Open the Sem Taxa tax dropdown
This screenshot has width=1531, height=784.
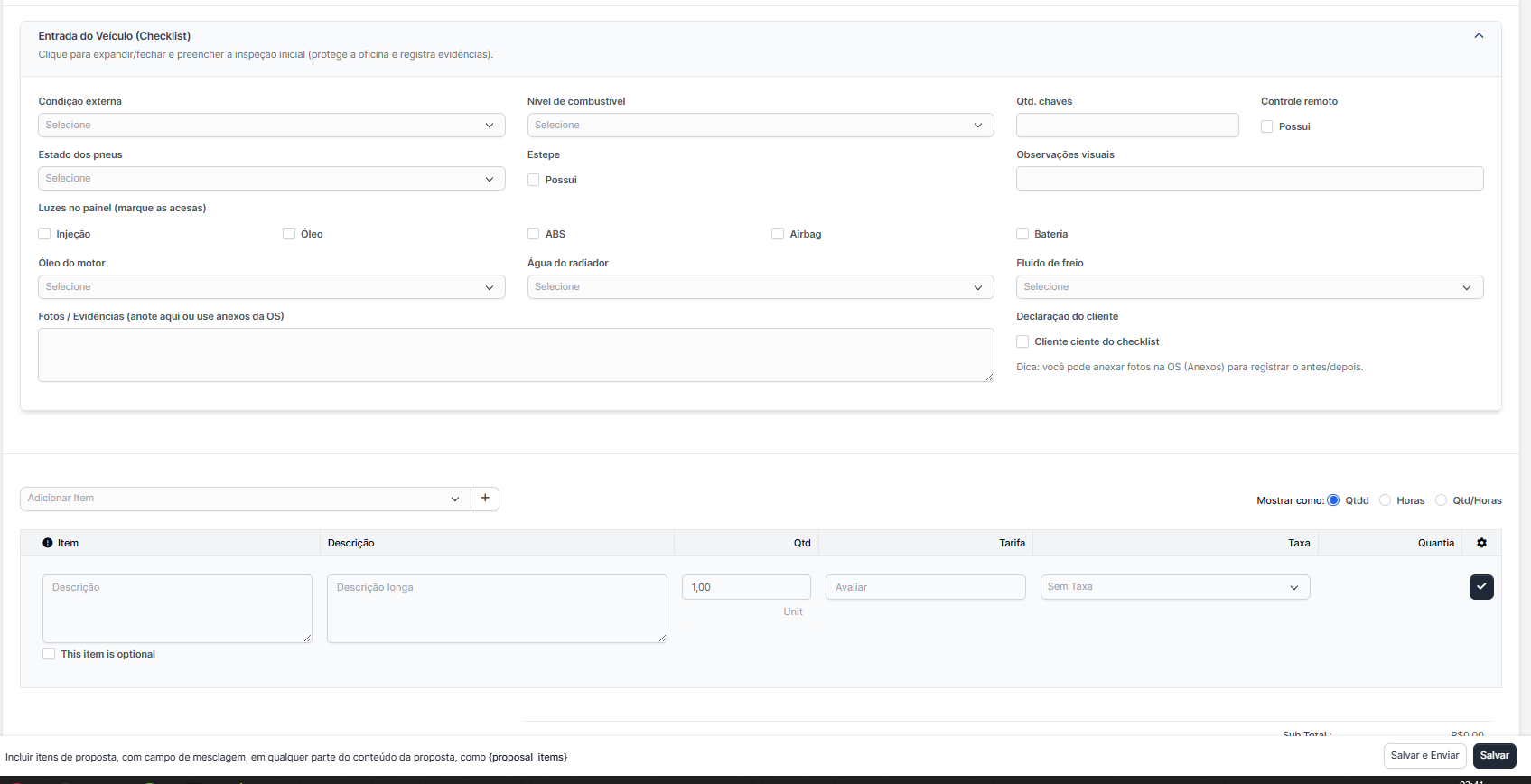(1174, 587)
